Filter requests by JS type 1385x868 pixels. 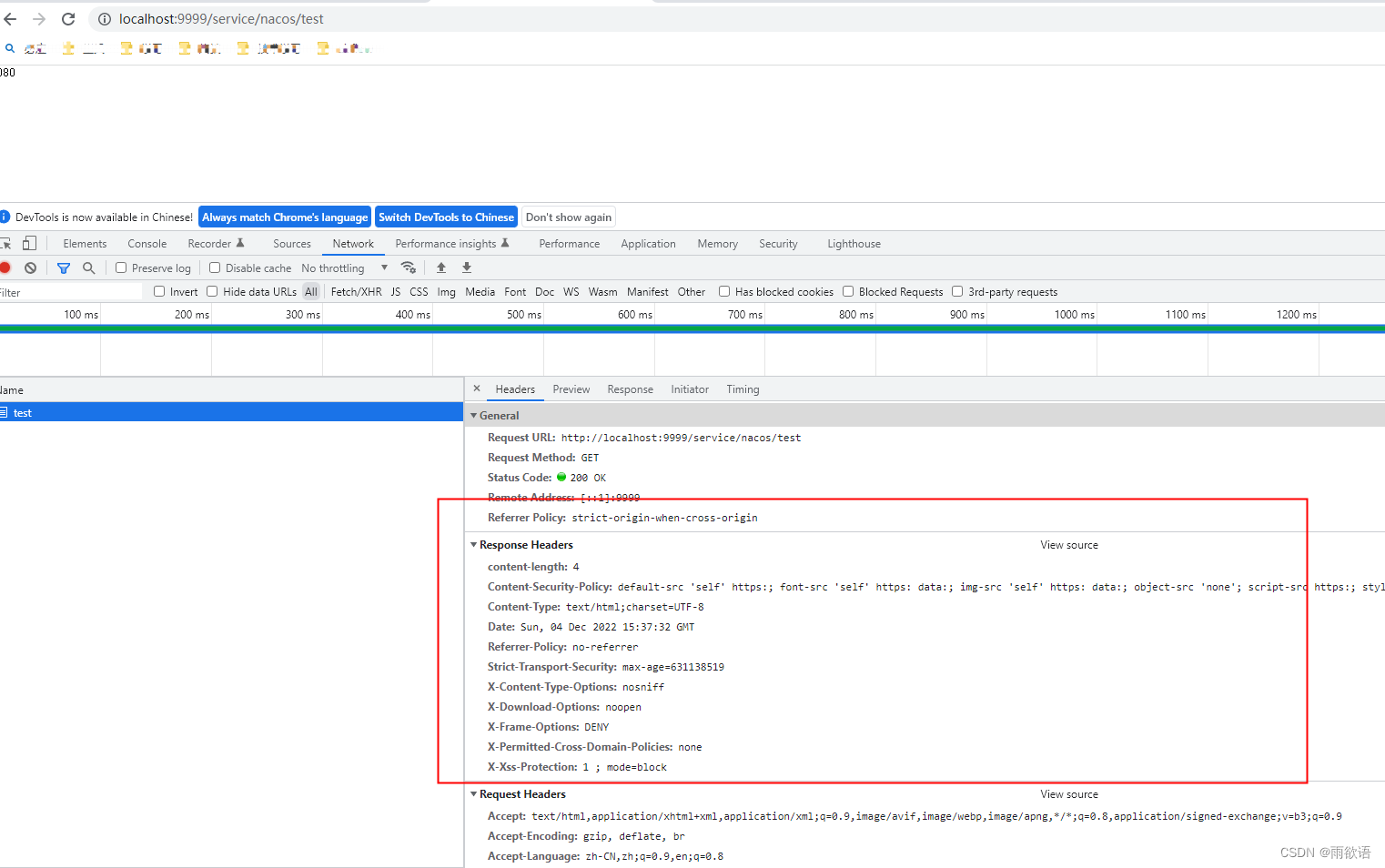pyautogui.click(x=396, y=292)
